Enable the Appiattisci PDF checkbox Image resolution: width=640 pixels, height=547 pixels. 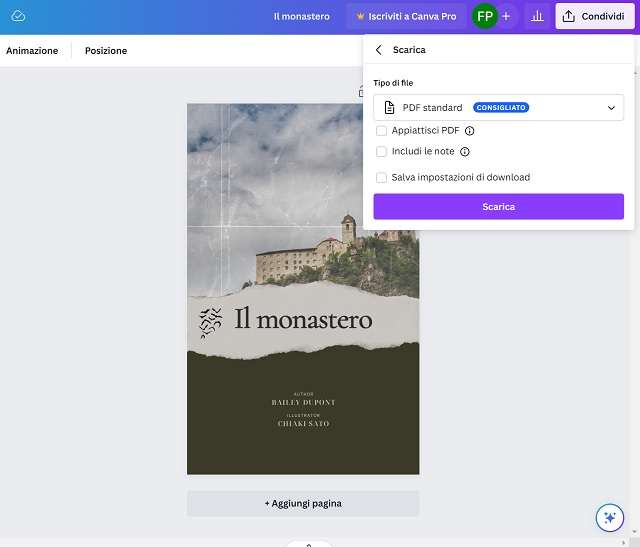pos(381,131)
